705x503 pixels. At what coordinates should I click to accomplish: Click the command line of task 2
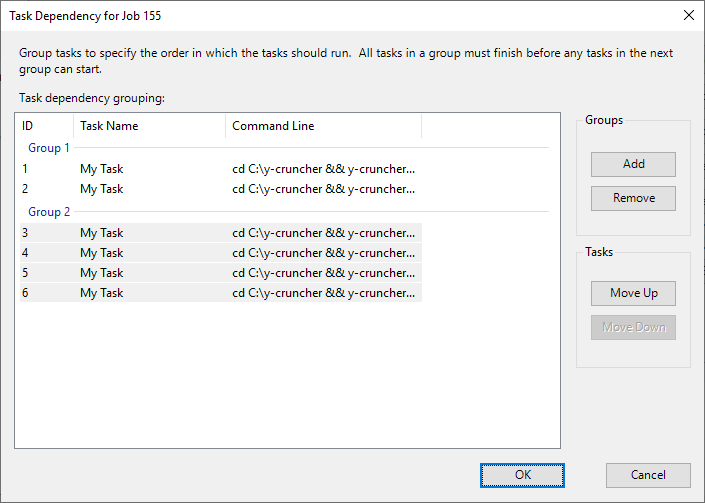click(x=323, y=189)
